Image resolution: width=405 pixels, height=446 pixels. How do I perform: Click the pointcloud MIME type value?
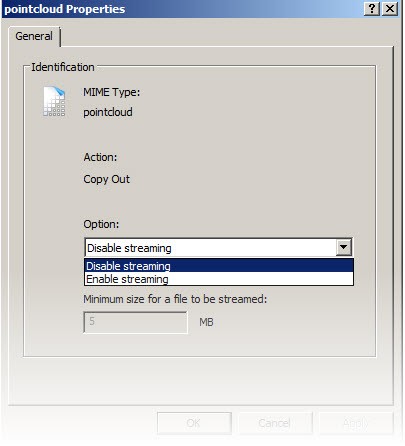point(108,112)
